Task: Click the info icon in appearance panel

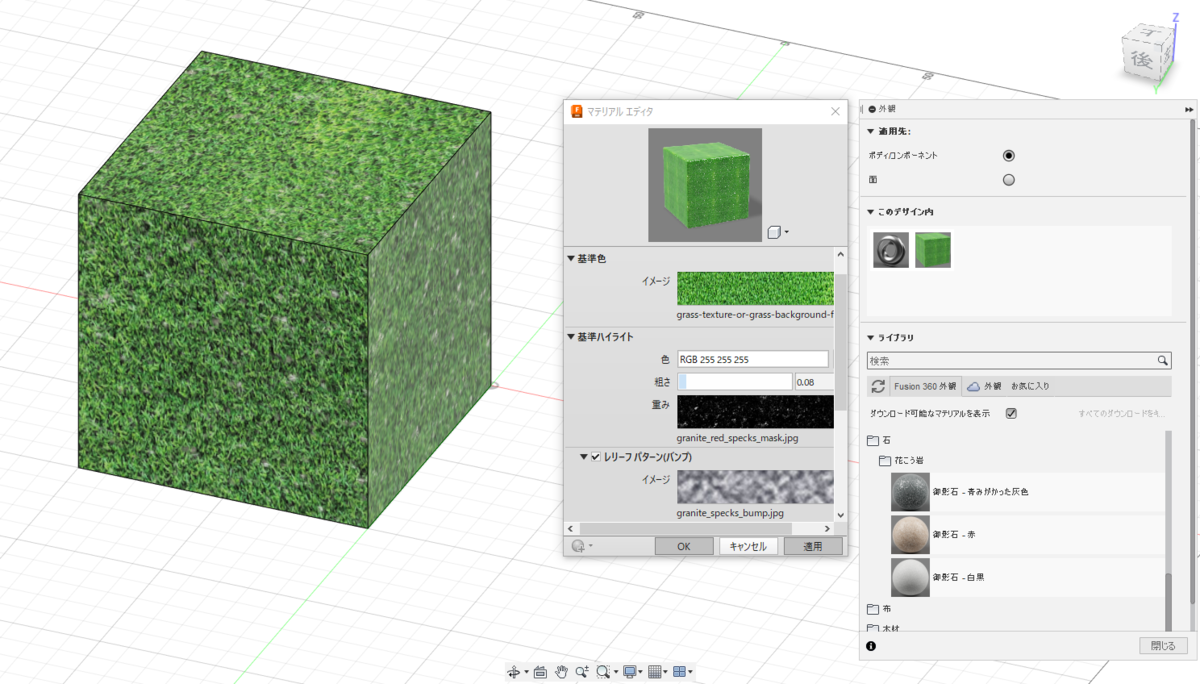Action: tap(871, 646)
